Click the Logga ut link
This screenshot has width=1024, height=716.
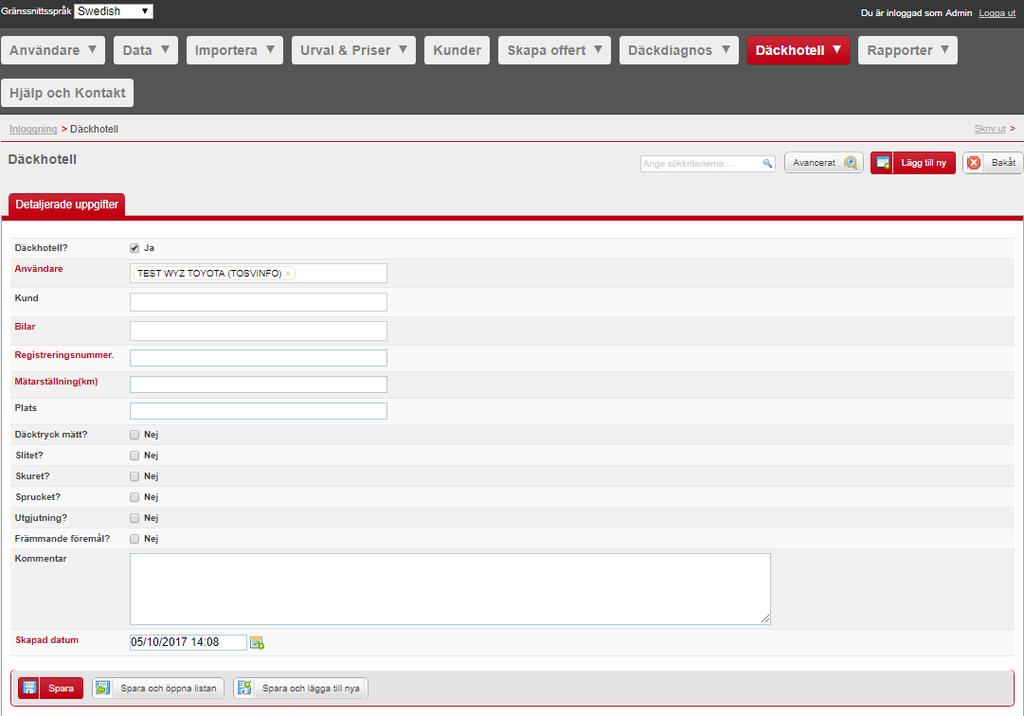(x=997, y=13)
